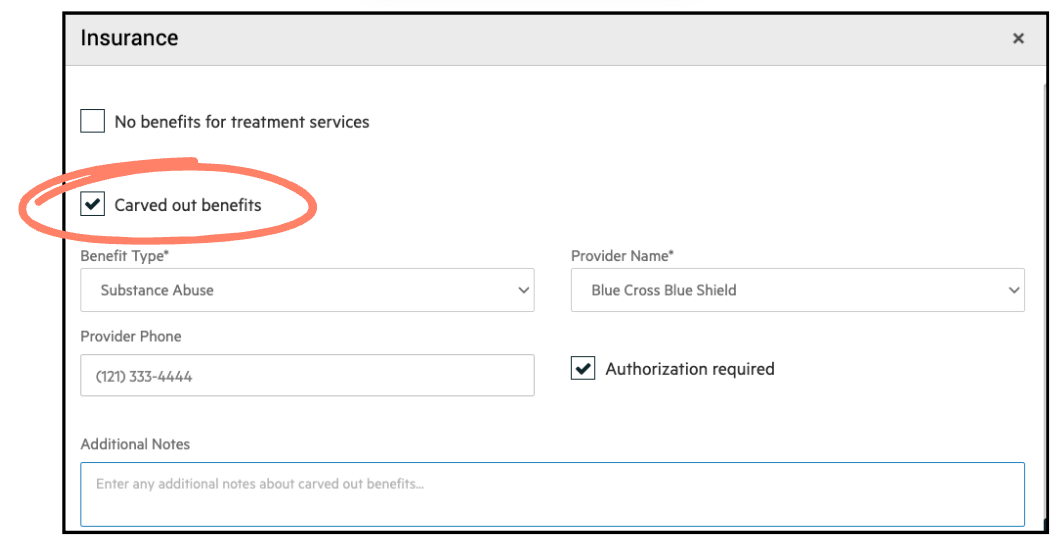Screen dimensions: 1064x539
Task: Toggle the Authorization required checkbox
Action: pos(583,368)
